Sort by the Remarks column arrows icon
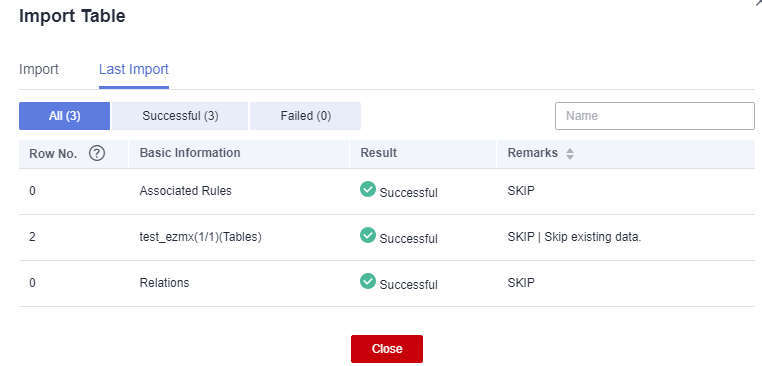Screen dimensions: 762x366 tap(570, 154)
